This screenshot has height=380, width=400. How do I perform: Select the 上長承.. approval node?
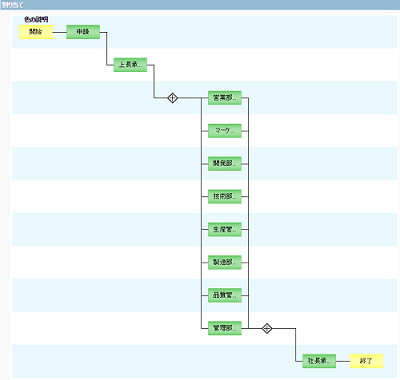[x=130, y=65]
